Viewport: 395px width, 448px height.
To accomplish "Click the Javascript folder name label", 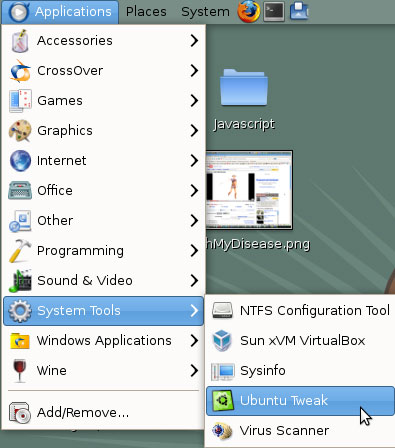I will click(x=244, y=125).
